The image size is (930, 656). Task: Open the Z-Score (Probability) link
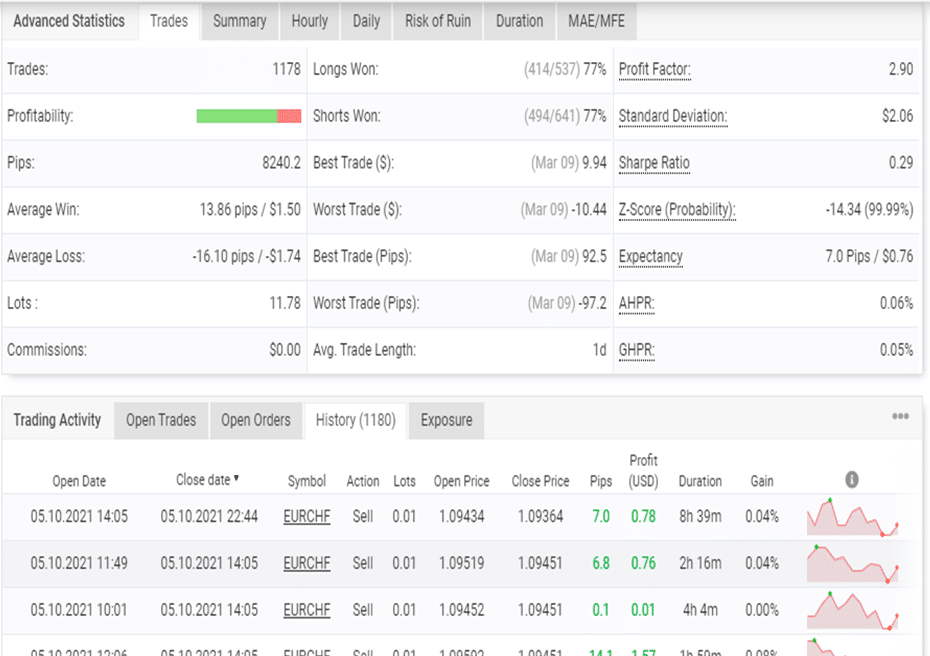click(x=677, y=210)
